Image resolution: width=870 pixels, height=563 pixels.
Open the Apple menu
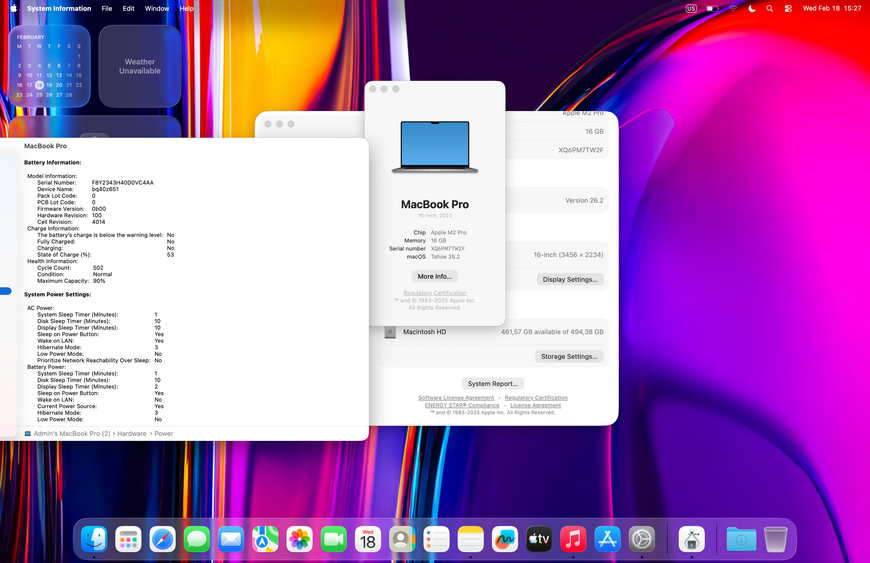pos(13,8)
